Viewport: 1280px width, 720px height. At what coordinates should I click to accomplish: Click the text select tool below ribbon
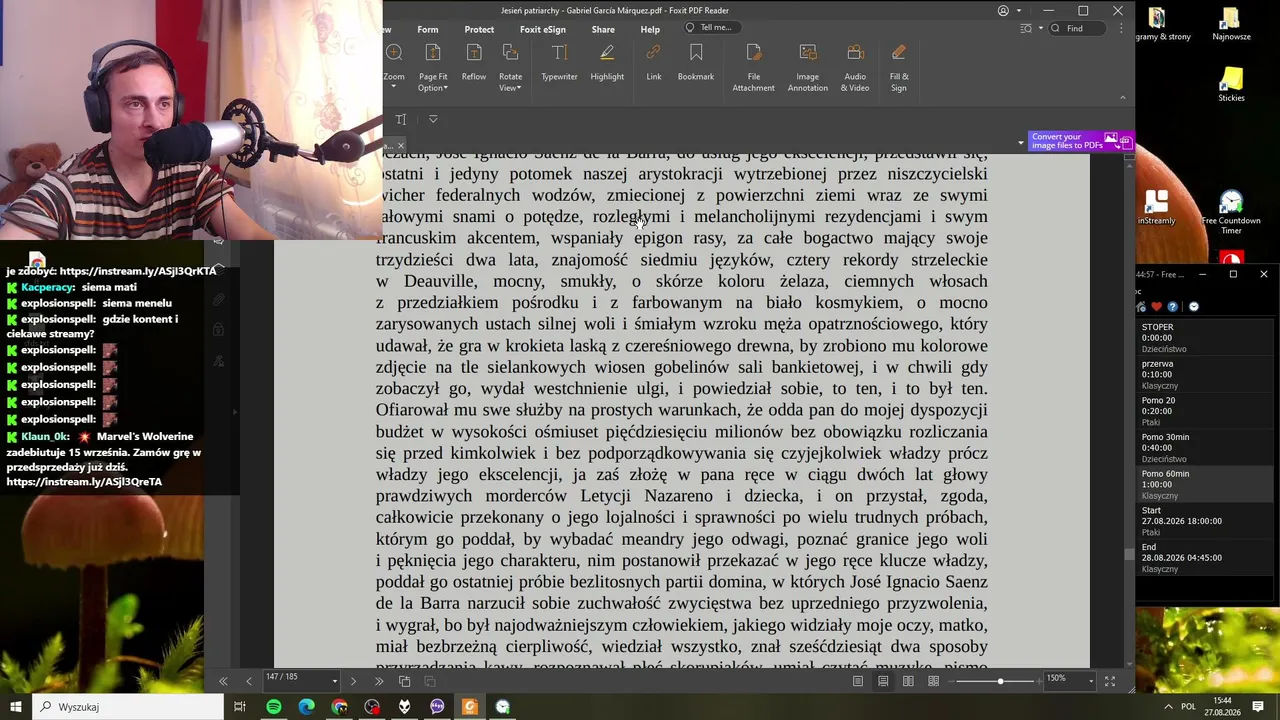click(x=400, y=119)
